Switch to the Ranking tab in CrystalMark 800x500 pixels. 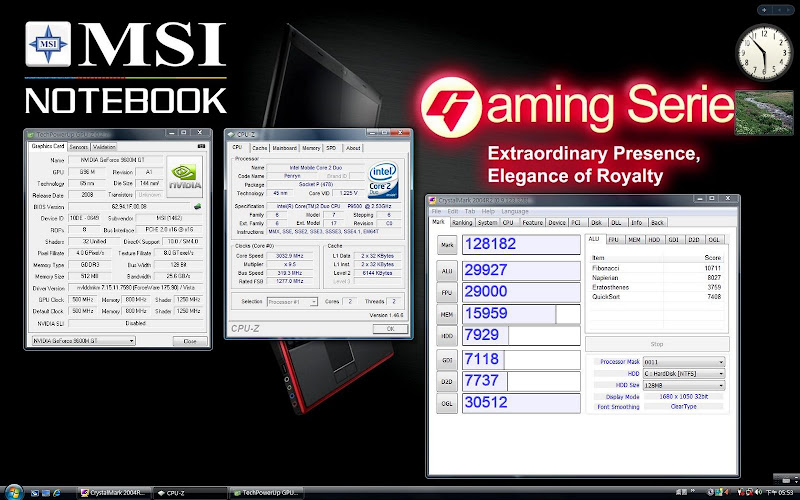tap(462, 222)
